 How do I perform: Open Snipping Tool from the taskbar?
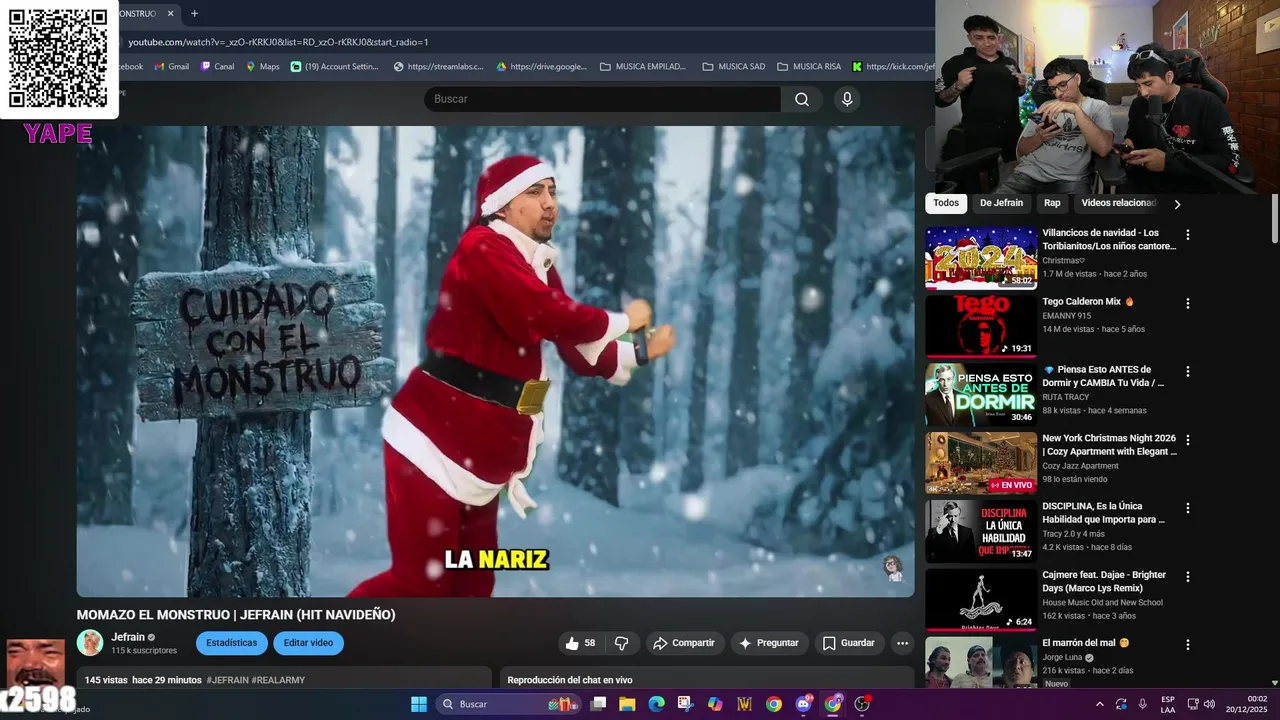coord(685,704)
